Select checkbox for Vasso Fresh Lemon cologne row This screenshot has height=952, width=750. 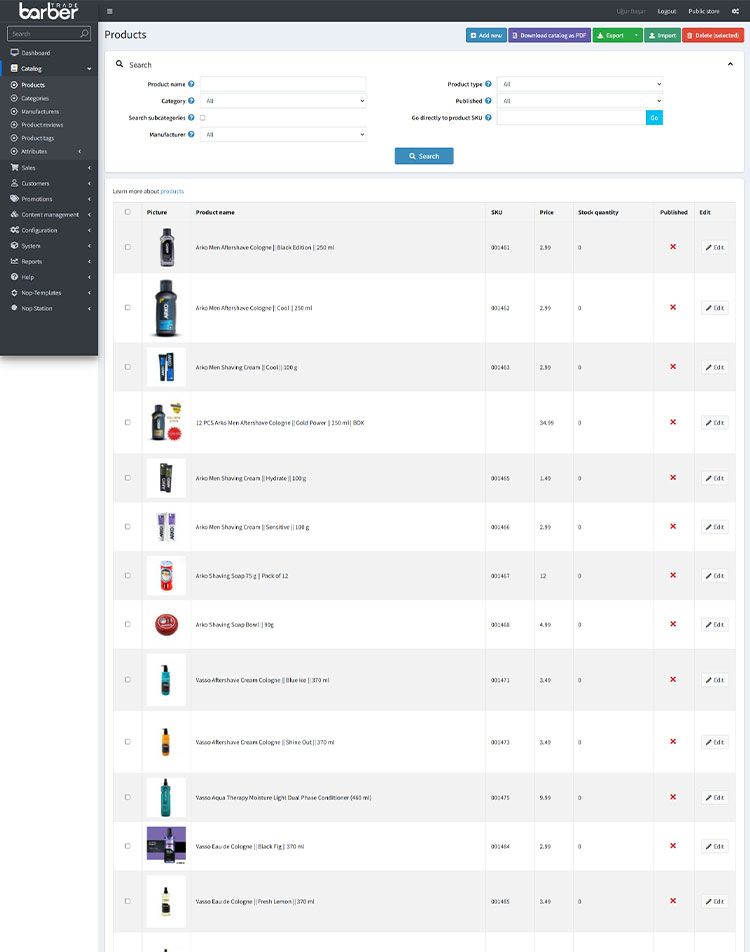tap(128, 901)
